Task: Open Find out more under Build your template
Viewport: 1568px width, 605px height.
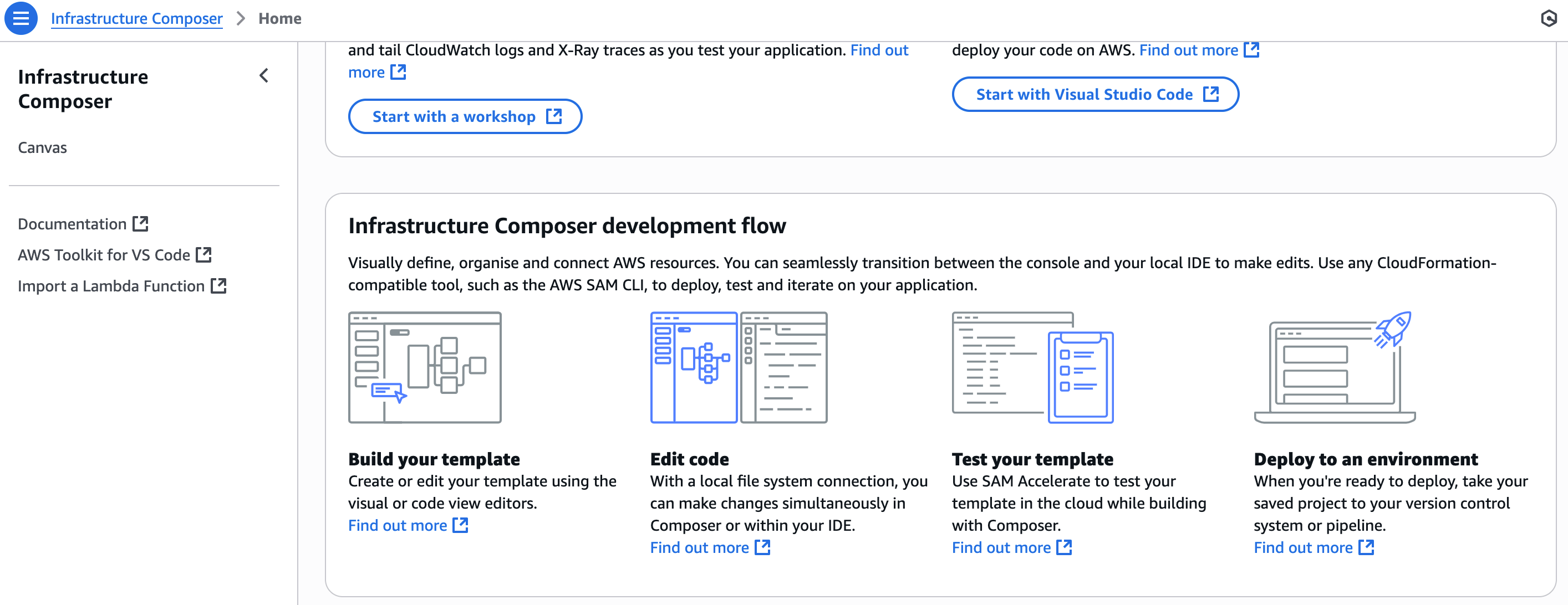Action: [x=398, y=525]
